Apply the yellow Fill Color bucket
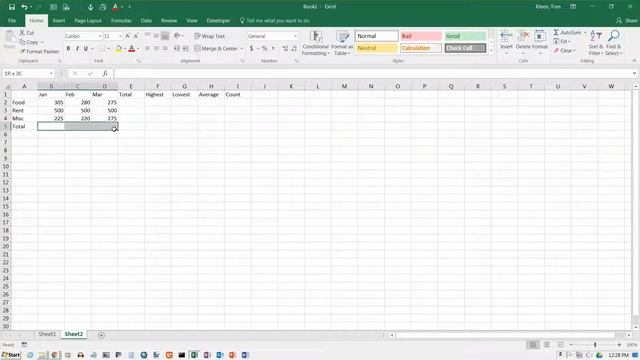 [118, 49]
